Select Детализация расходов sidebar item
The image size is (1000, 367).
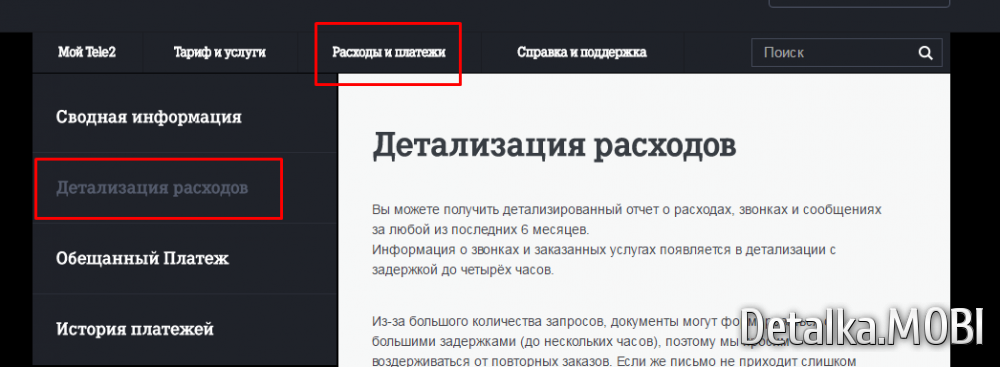[x=152, y=188]
